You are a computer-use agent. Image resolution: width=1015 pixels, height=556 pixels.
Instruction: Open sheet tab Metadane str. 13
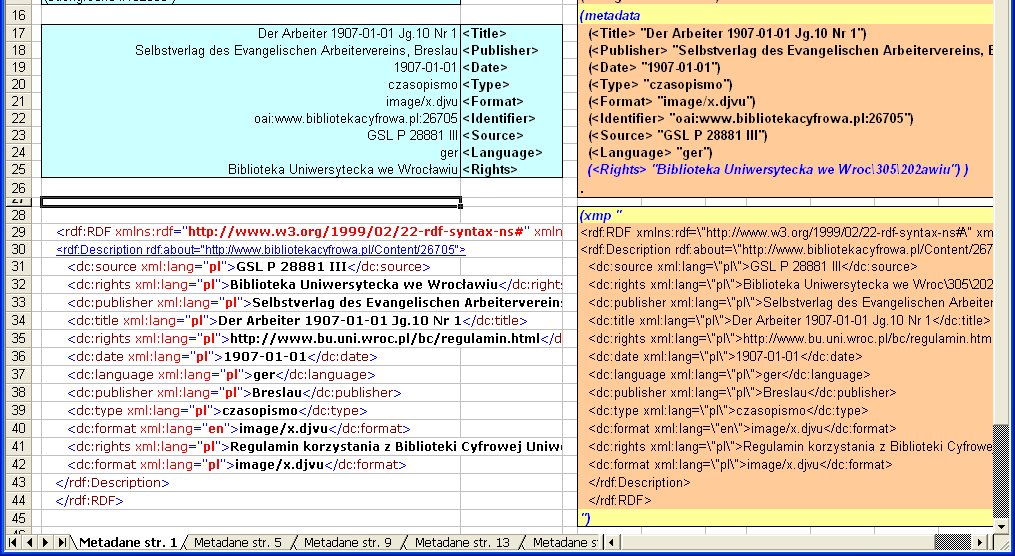(x=462, y=542)
